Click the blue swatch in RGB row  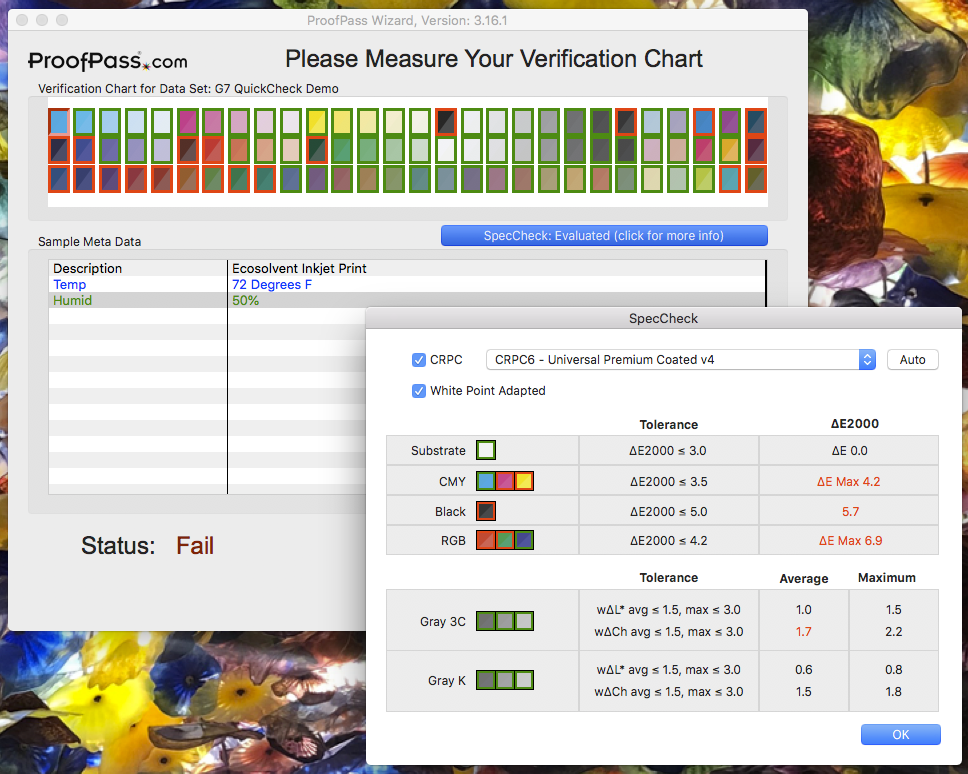(524, 540)
